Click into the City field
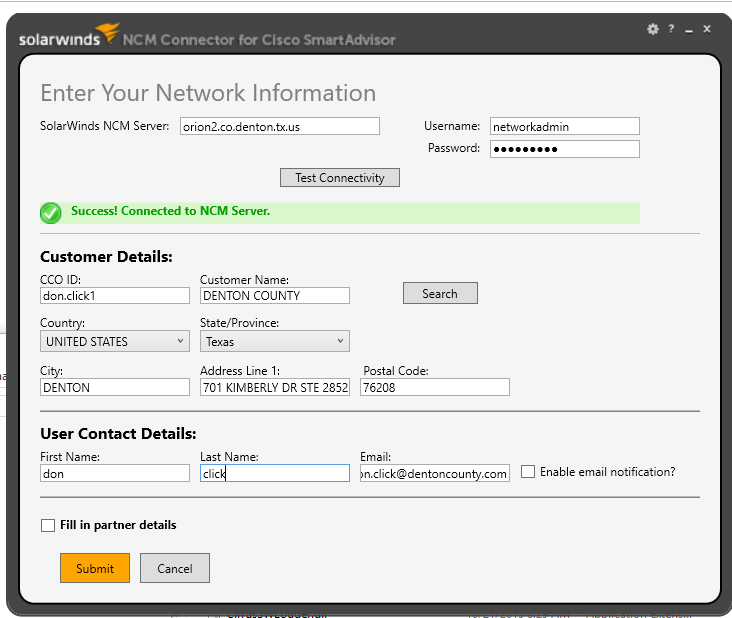 coord(115,387)
